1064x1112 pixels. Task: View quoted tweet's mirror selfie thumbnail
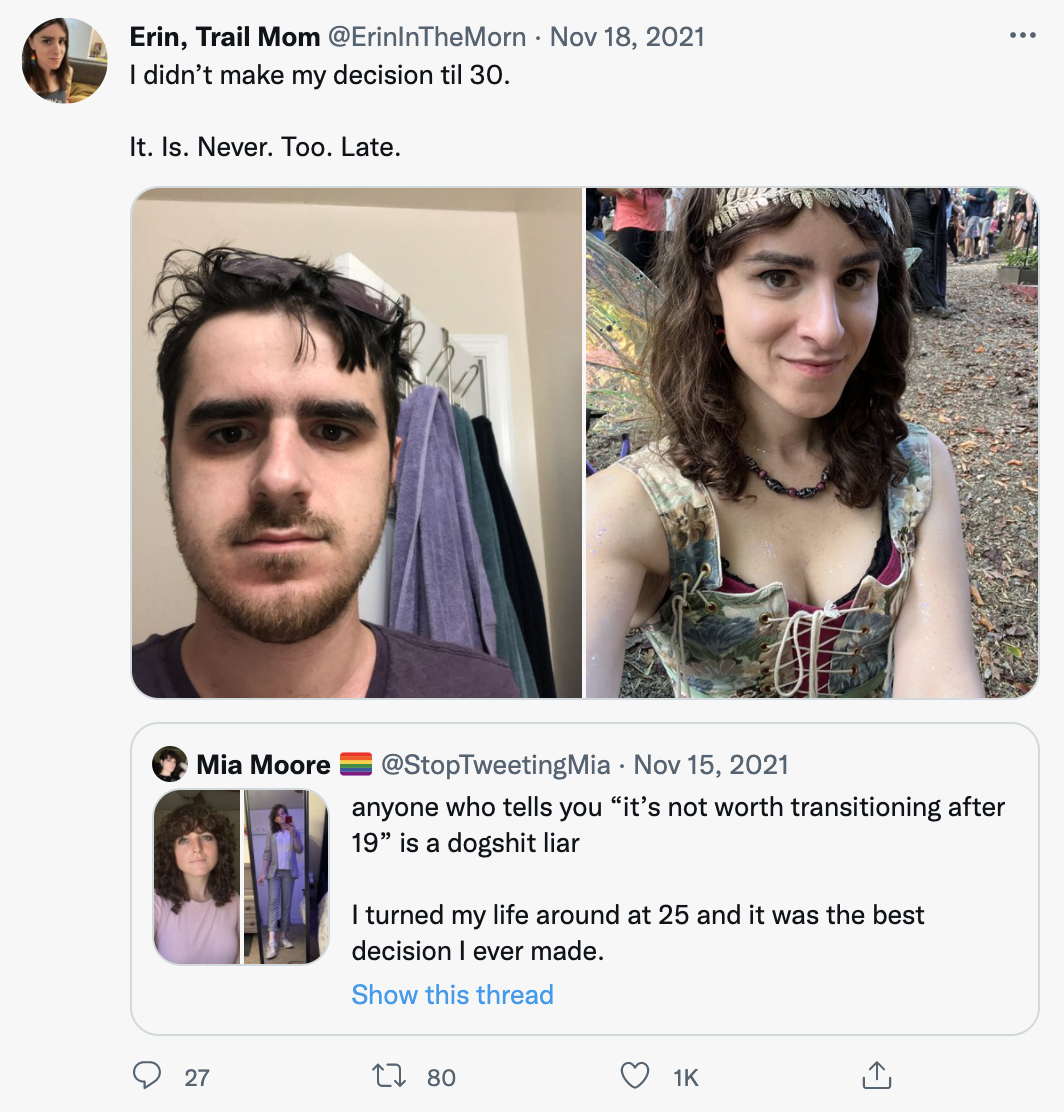click(286, 877)
